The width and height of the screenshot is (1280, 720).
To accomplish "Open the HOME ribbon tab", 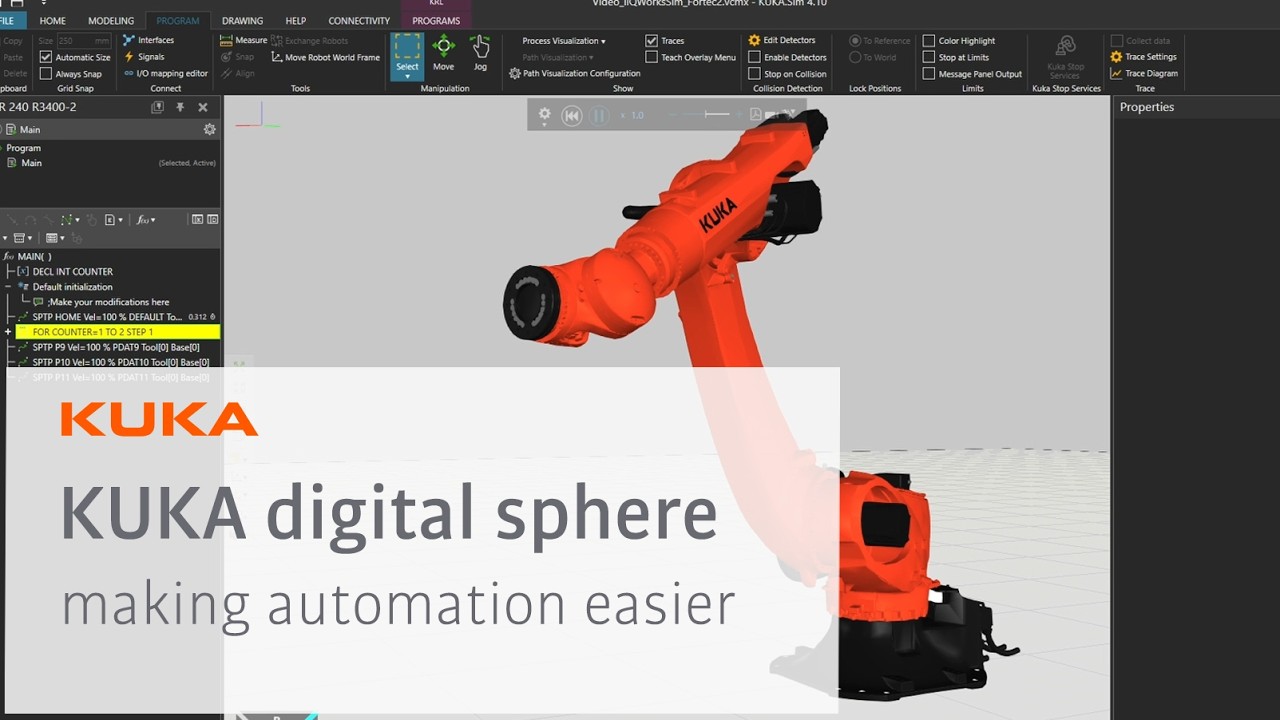I will click(52, 20).
